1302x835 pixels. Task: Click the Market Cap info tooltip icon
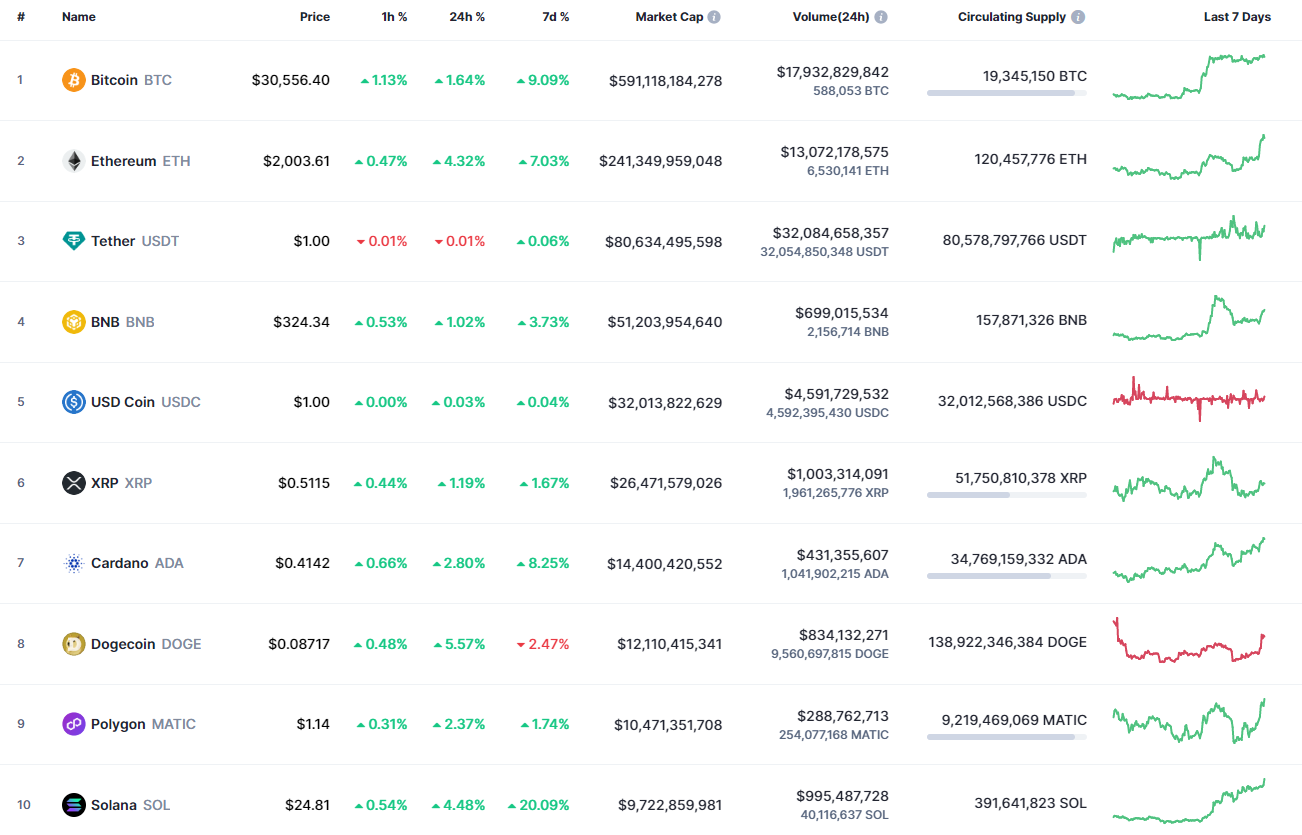click(x=714, y=16)
